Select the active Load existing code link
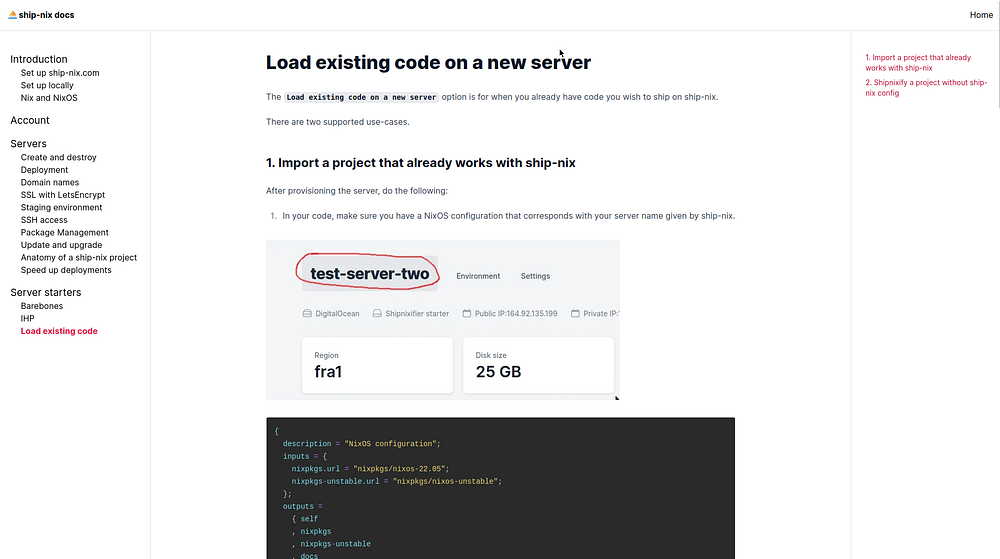The height and width of the screenshot is (559, 1000). point(59,331)
